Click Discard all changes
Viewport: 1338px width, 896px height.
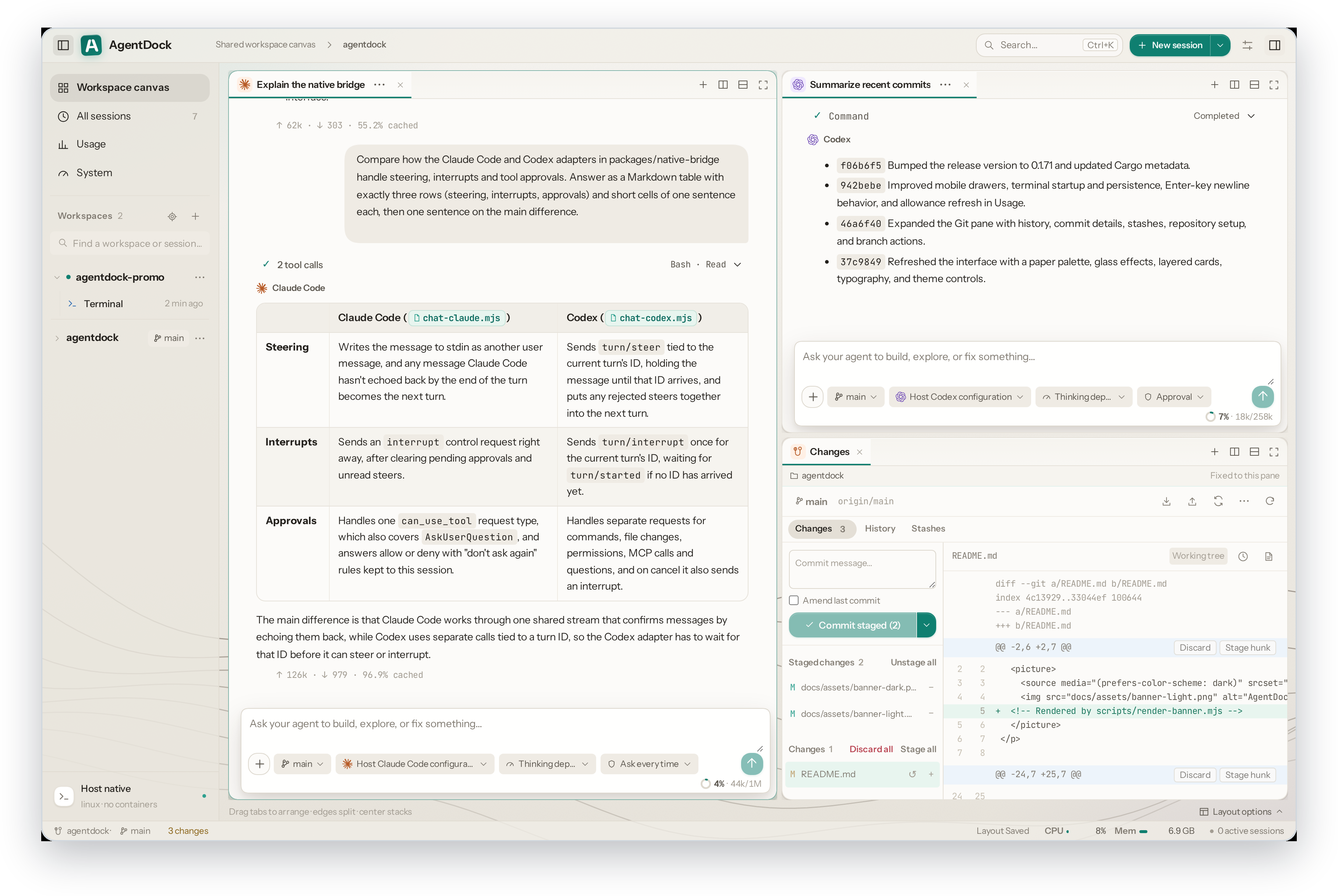(870, 749)
